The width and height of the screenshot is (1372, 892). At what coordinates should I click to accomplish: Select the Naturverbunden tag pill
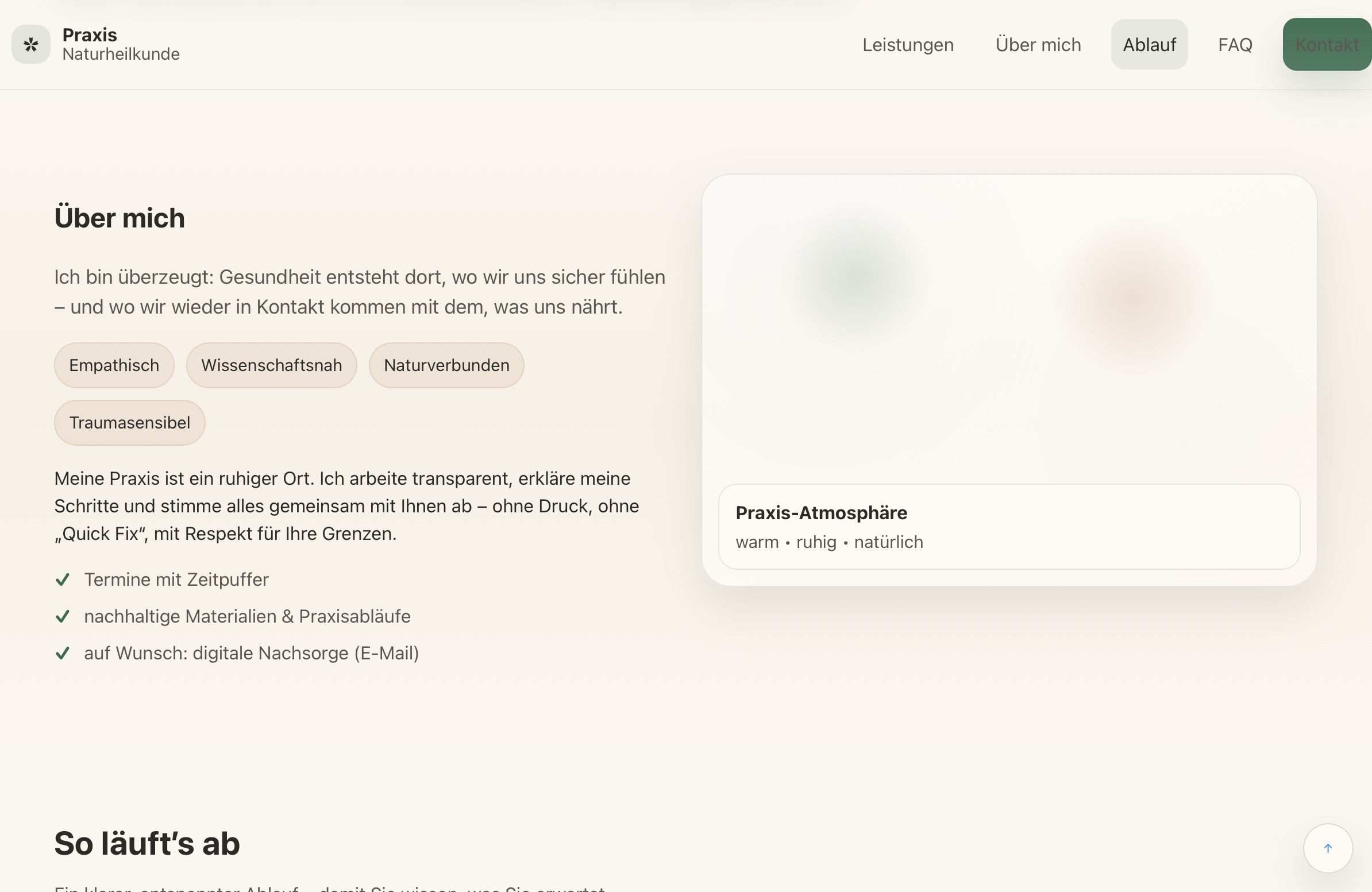pos(446,365)
